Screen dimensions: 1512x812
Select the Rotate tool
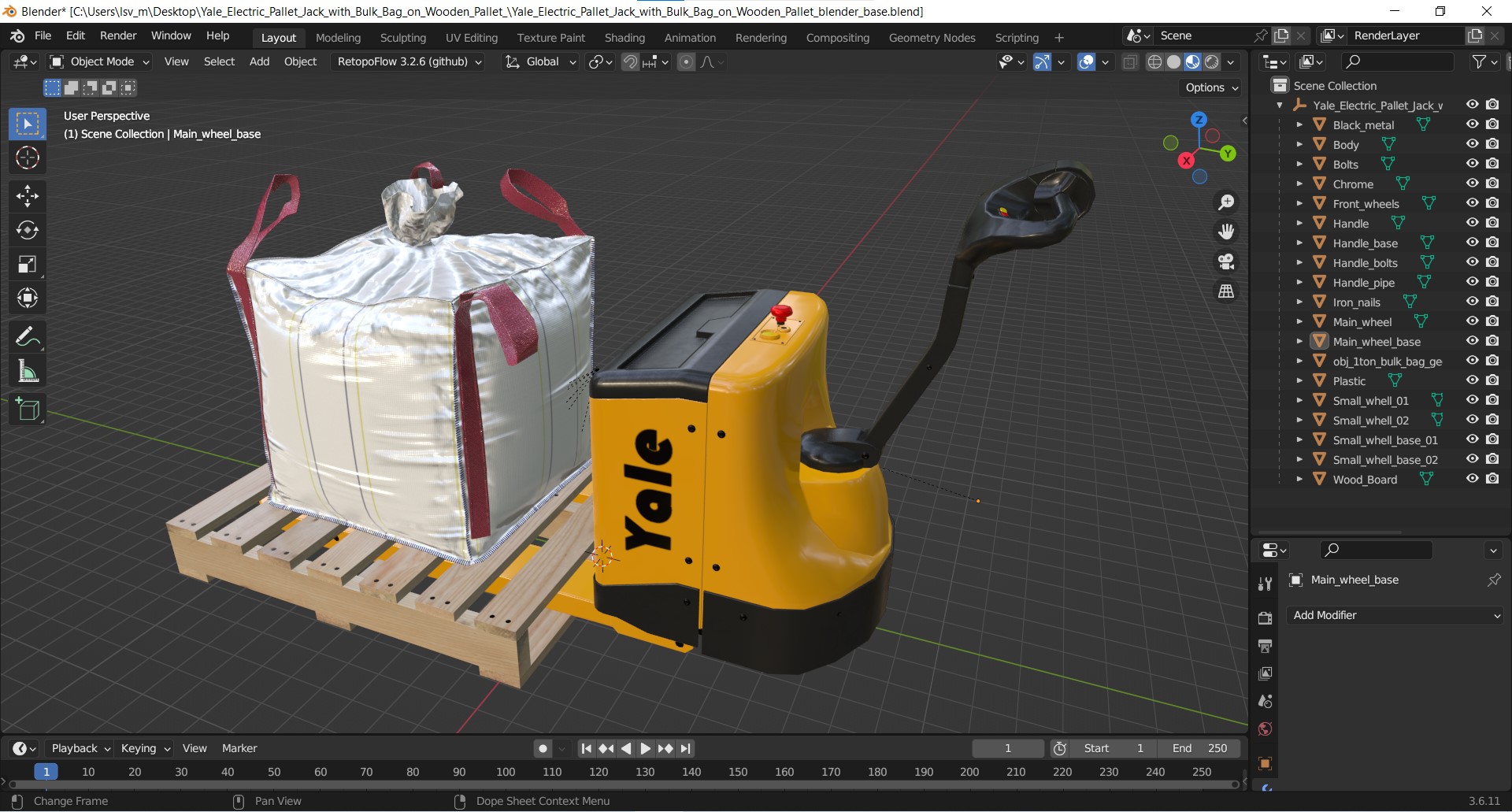click(x=28, y=230)
